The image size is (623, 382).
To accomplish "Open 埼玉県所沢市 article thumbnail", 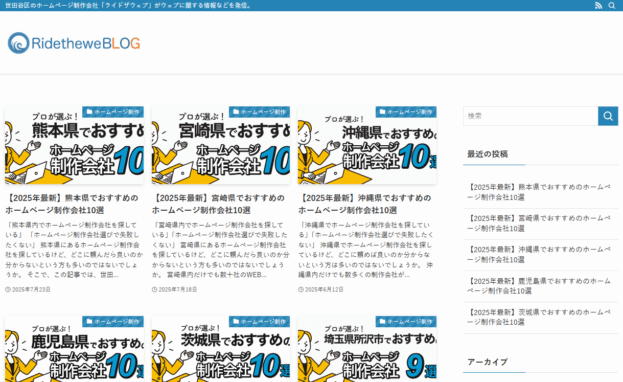I will pyautogui.click(x=367, y=349).
